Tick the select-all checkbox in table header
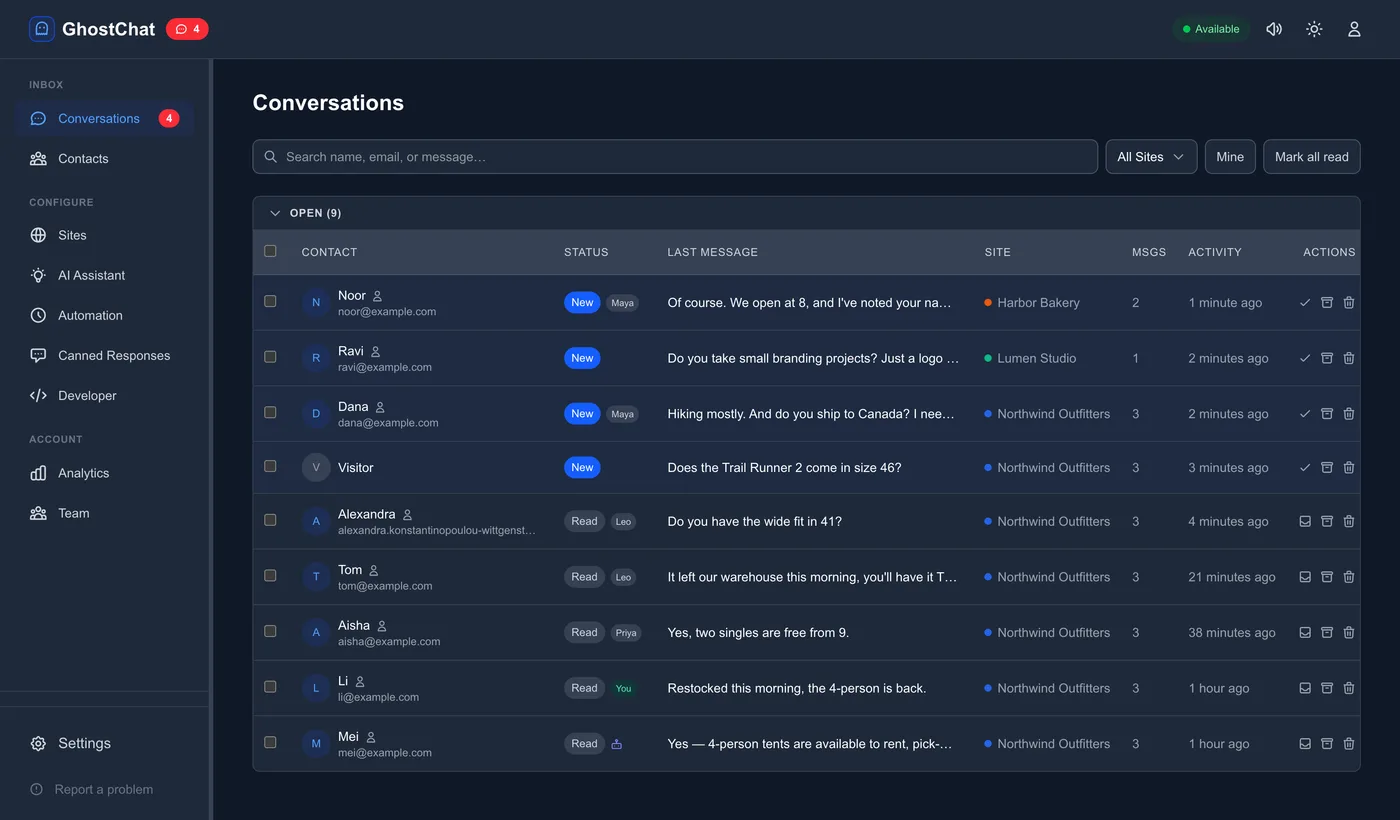Viewport: 1400px width, 820px height. (x=270, y=251)
